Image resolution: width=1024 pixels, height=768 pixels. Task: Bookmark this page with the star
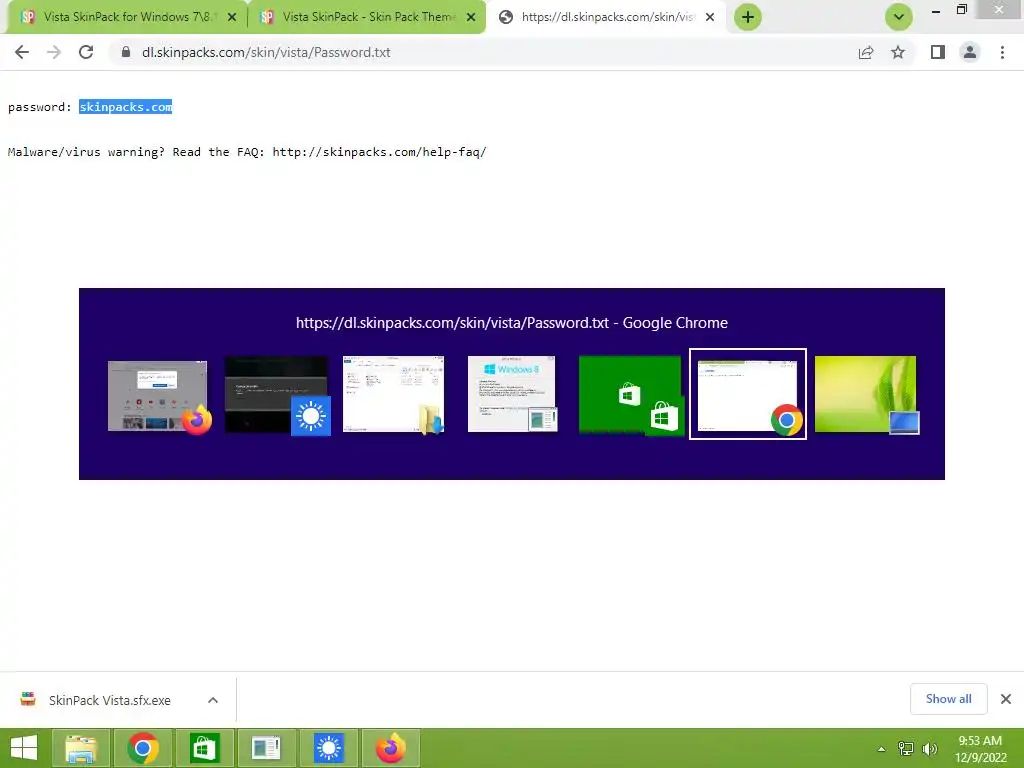coord(898,52)
